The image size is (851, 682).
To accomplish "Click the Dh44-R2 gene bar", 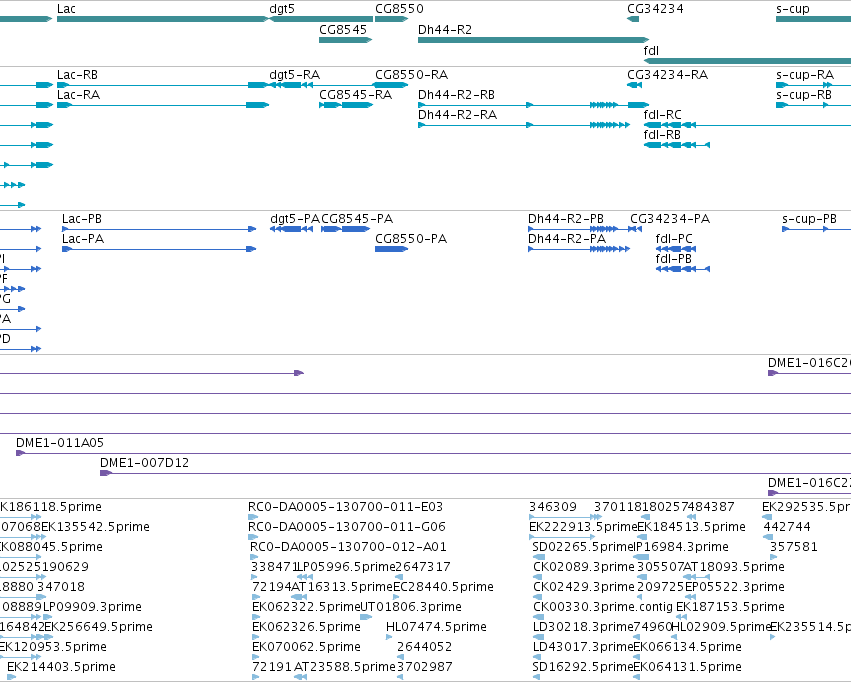I will (x=534, y=40).
